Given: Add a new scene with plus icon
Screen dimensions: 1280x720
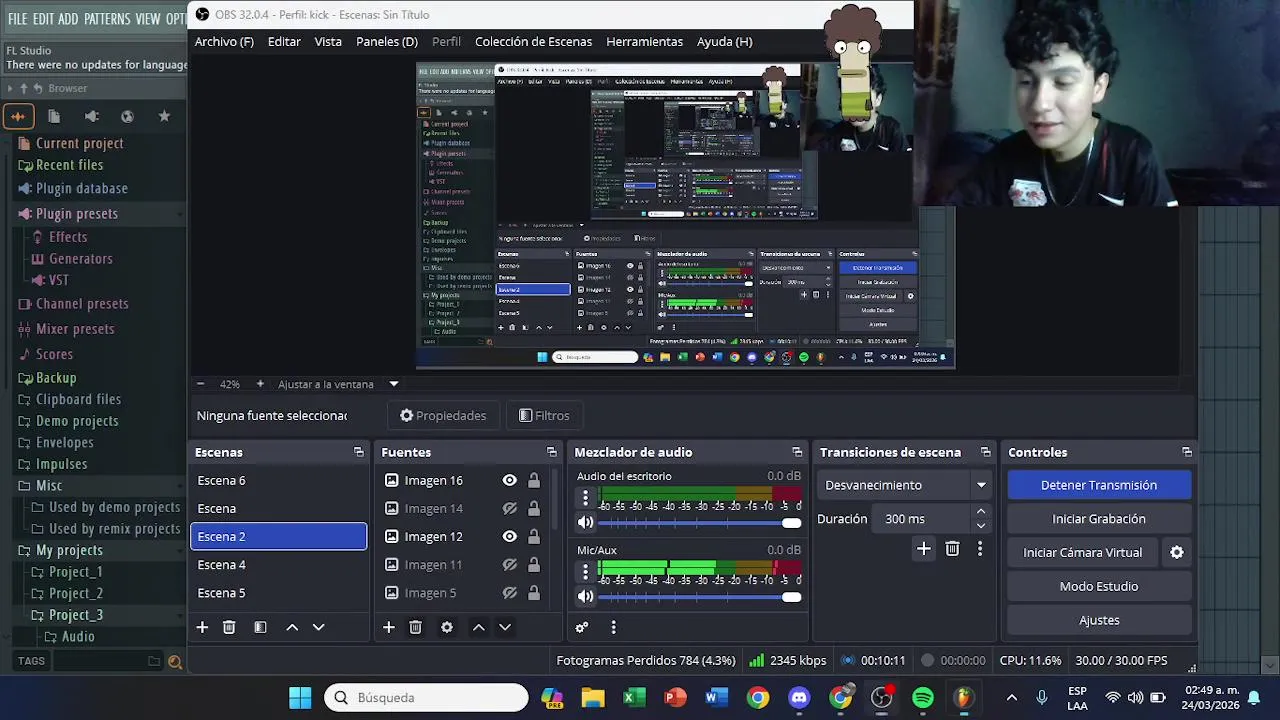Looking at the screenshot, I should 202,627.
